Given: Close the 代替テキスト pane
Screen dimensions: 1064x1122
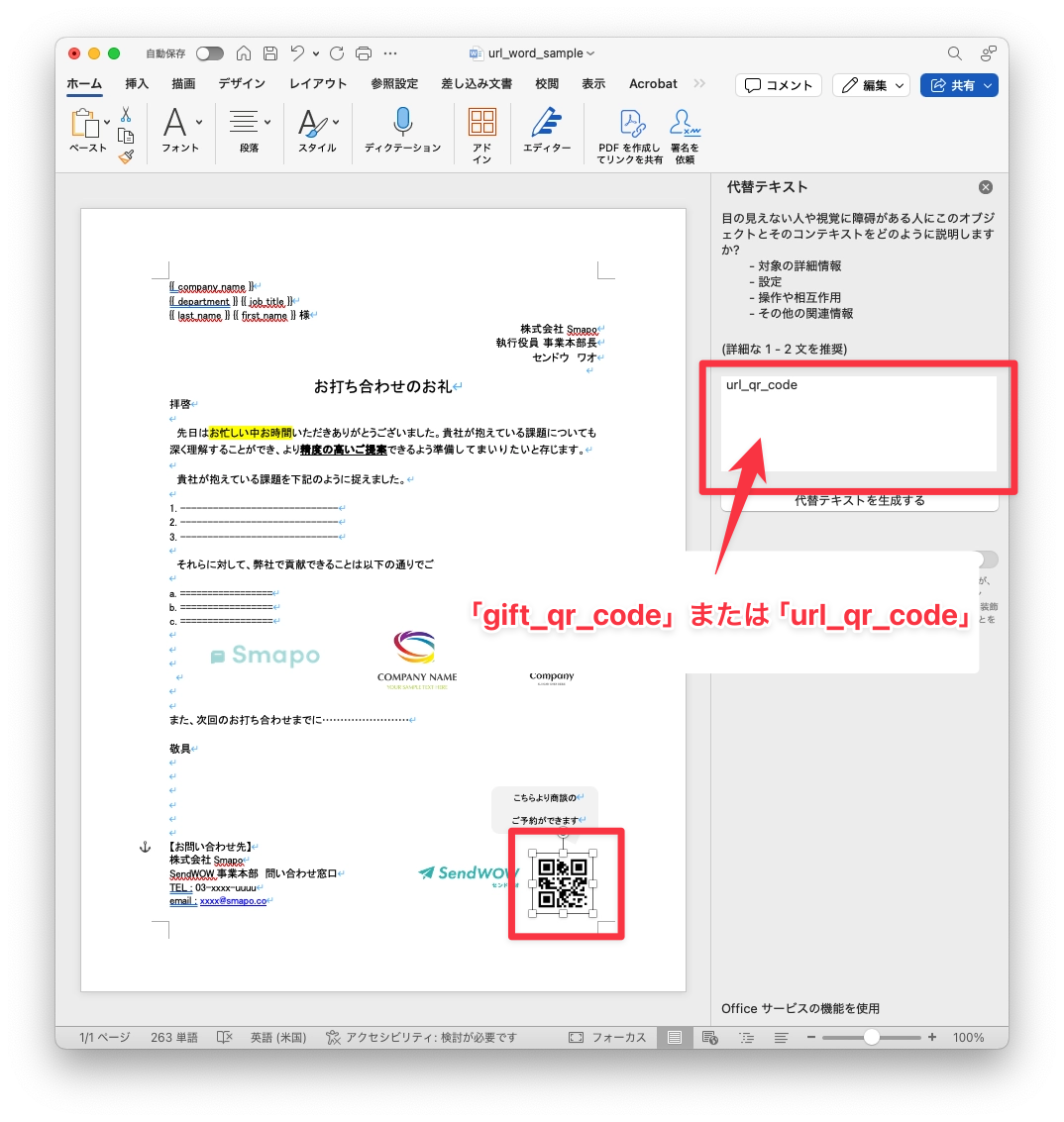Looking at the screenshot, I should click(x=986, y=187).
